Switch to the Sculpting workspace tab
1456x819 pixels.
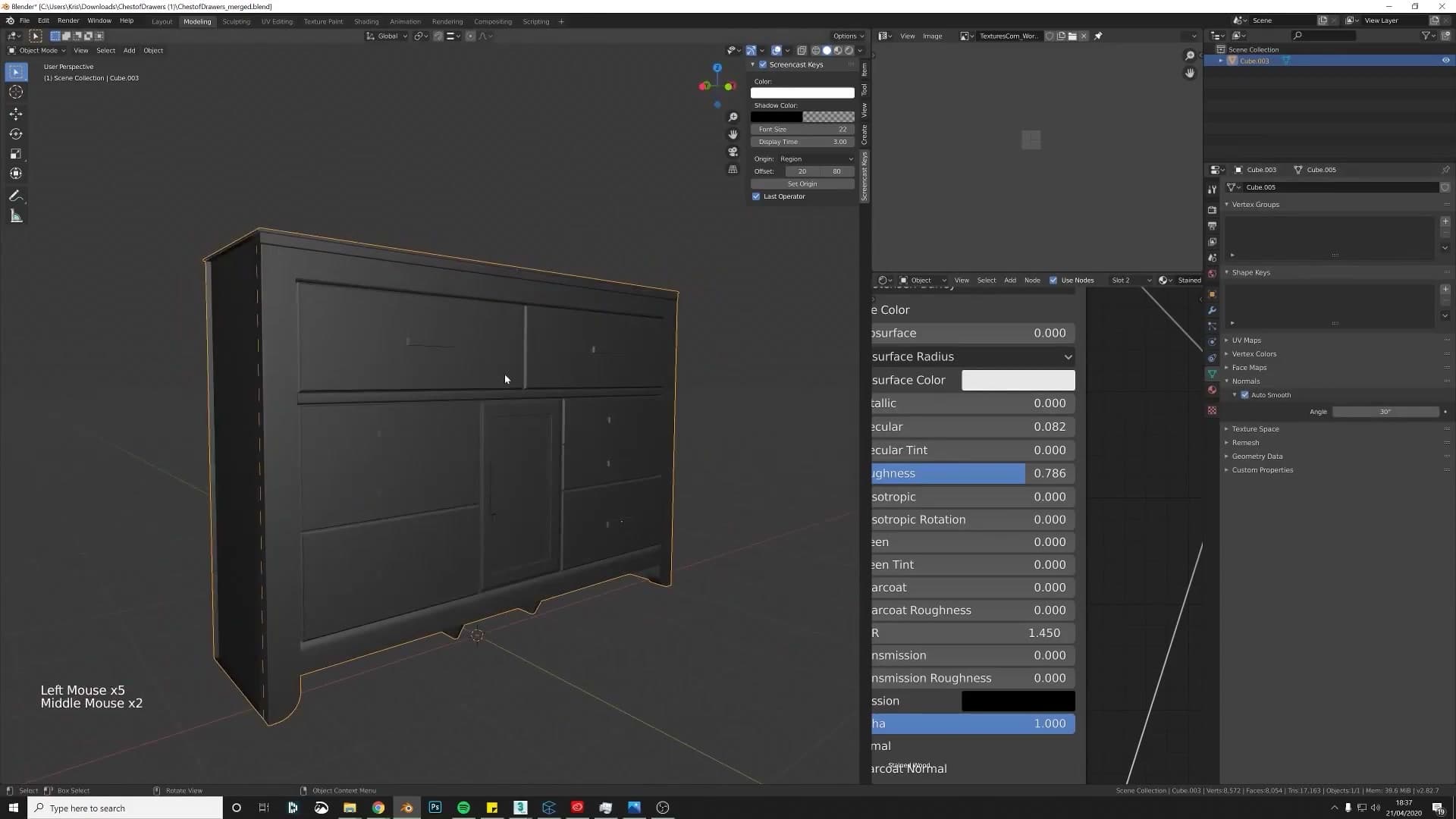[x=236, y=21]
